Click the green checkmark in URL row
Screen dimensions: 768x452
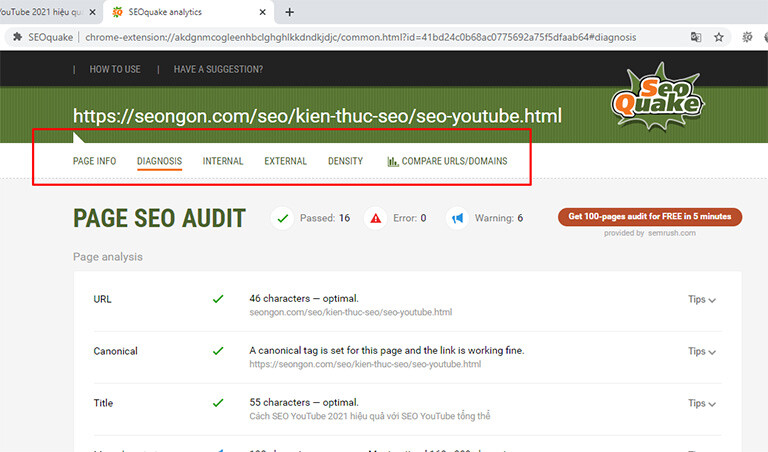(218, 299)
